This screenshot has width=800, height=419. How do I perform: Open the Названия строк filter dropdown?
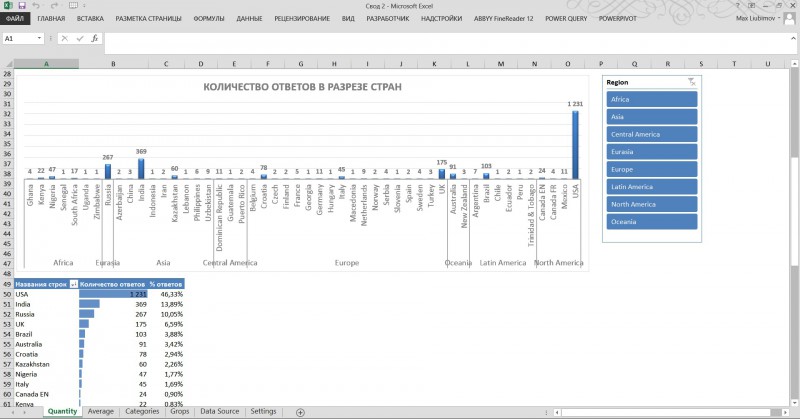click(x=73, y=284)
